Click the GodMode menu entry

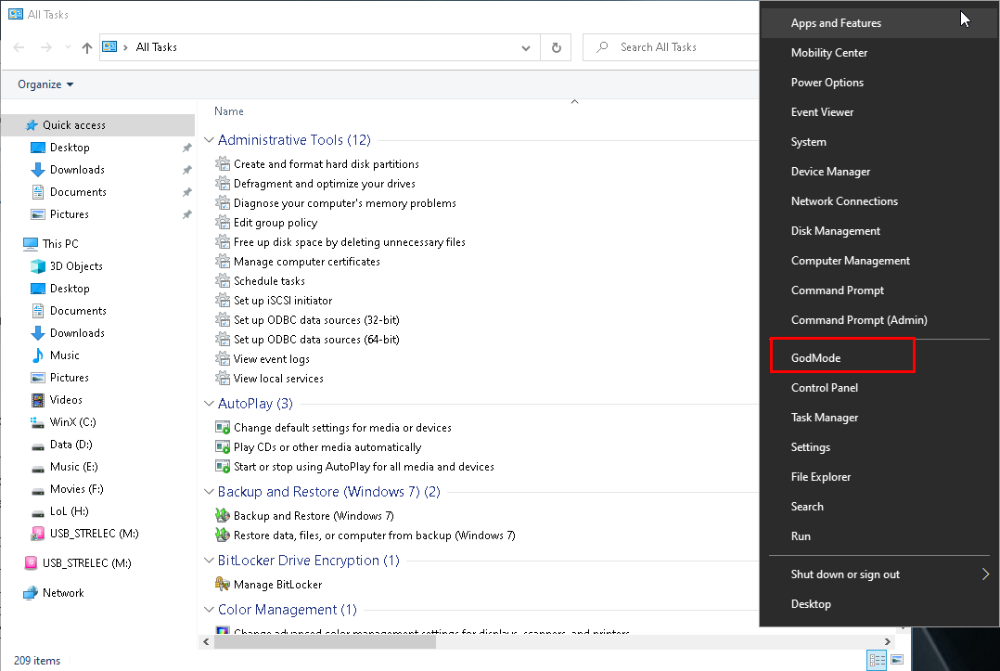tap(879, 358)
